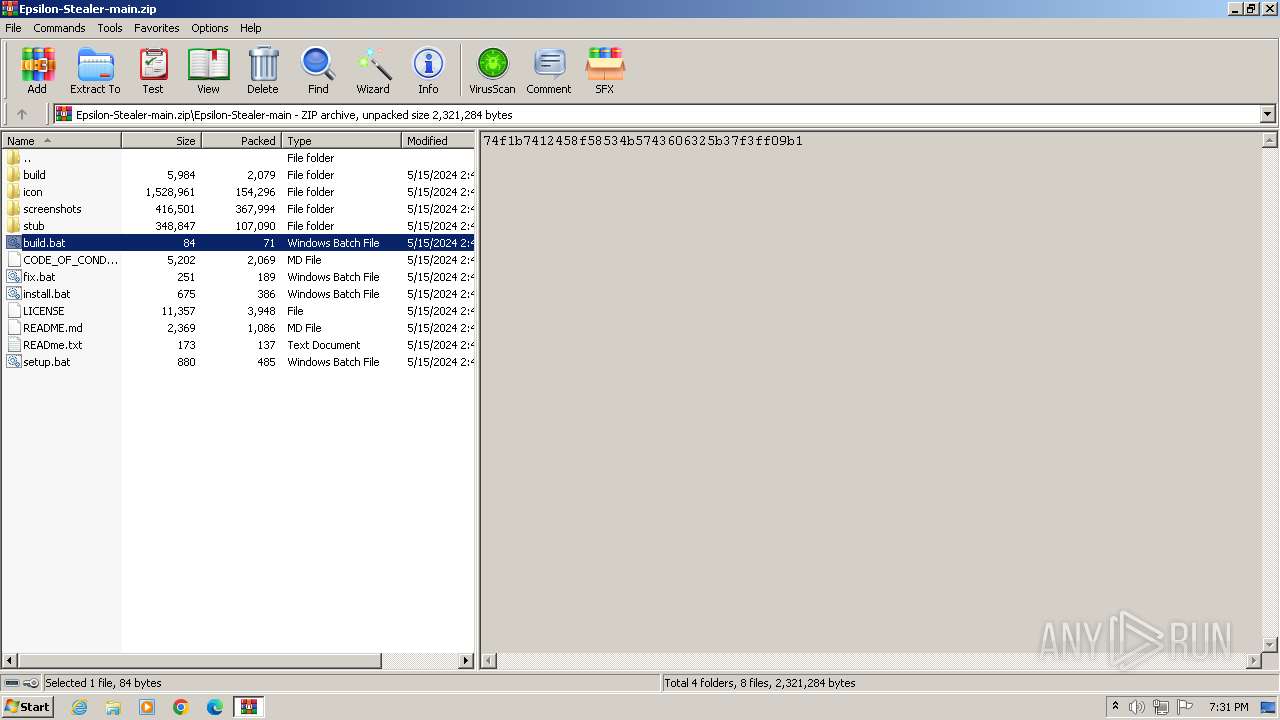Click the Extract To toolbar icon
Screen dimensions: 1280x720
pos(95,71)
